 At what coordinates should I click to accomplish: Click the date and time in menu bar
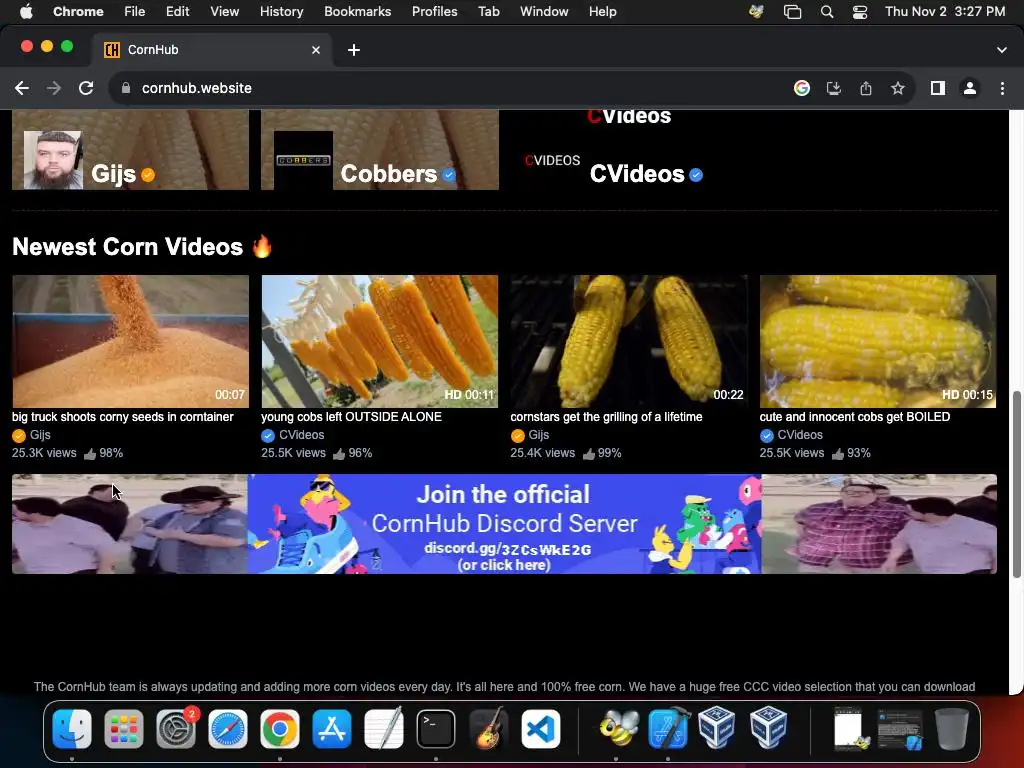tap(945, 12)
